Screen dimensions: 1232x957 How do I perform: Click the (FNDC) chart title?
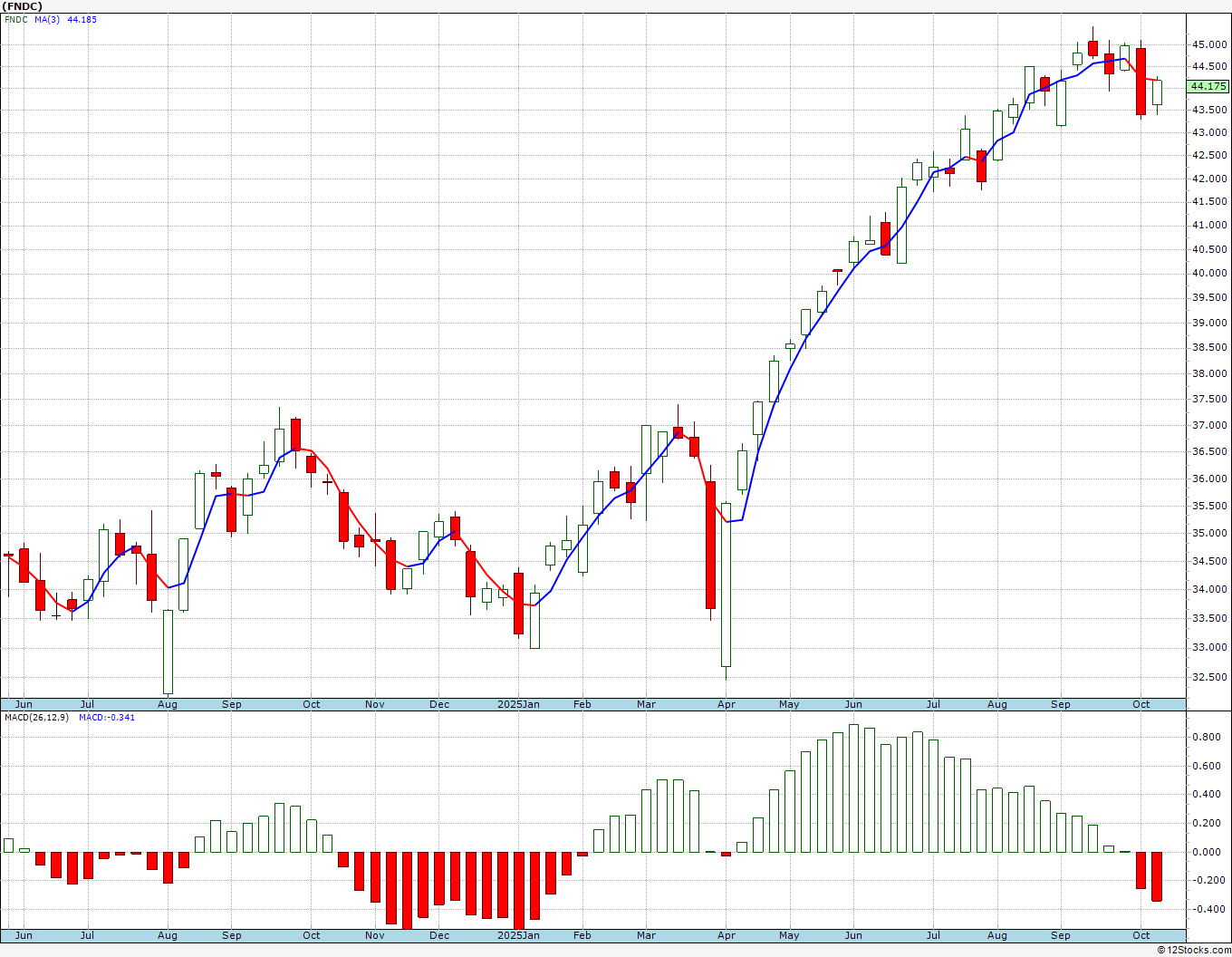tap(21, 6)
